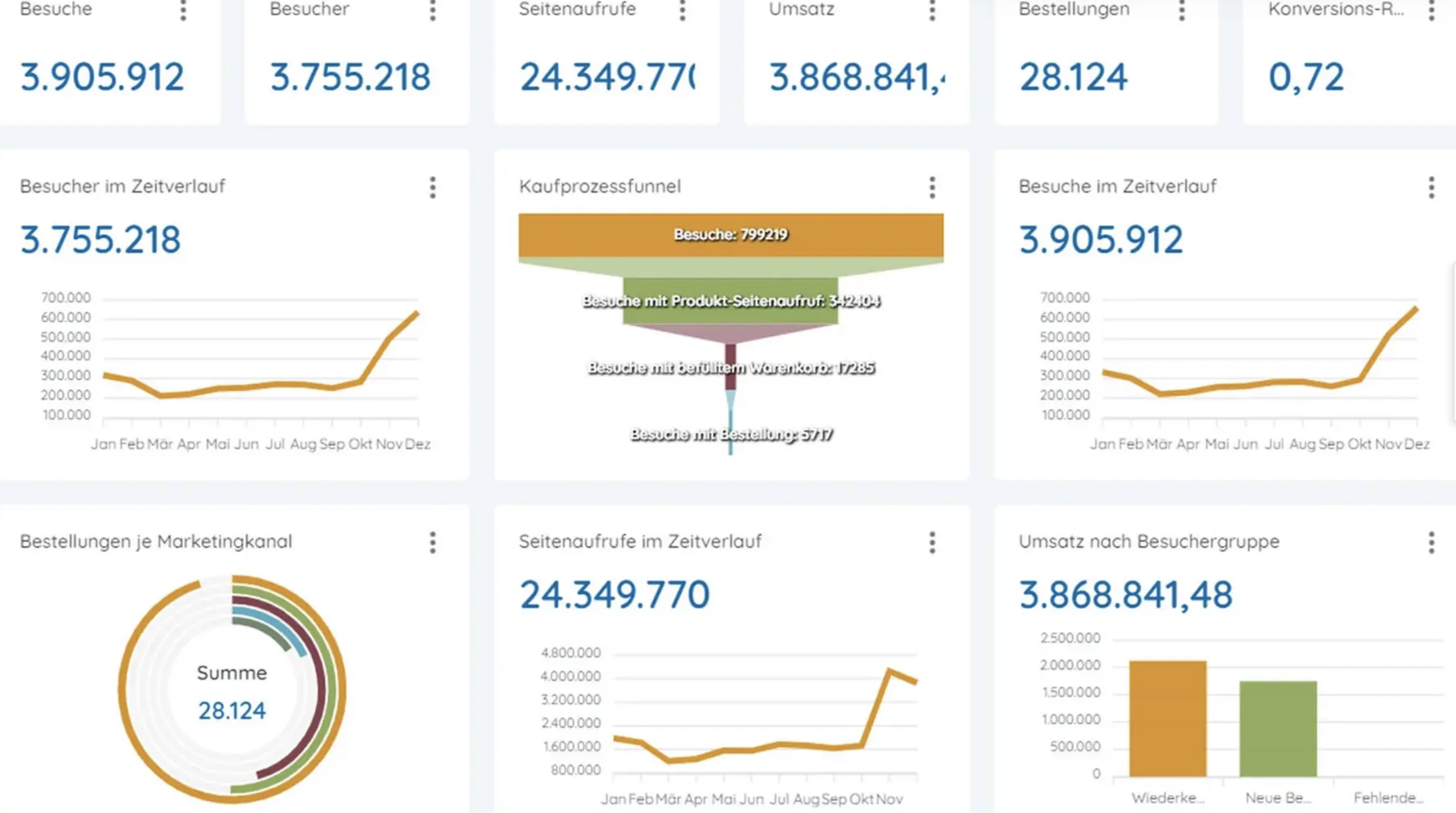Click the 'Besuche im Zeitverlauf' widget title
The height and width of the screenshot is (813, 1456).
click(x=1118, y=186)
